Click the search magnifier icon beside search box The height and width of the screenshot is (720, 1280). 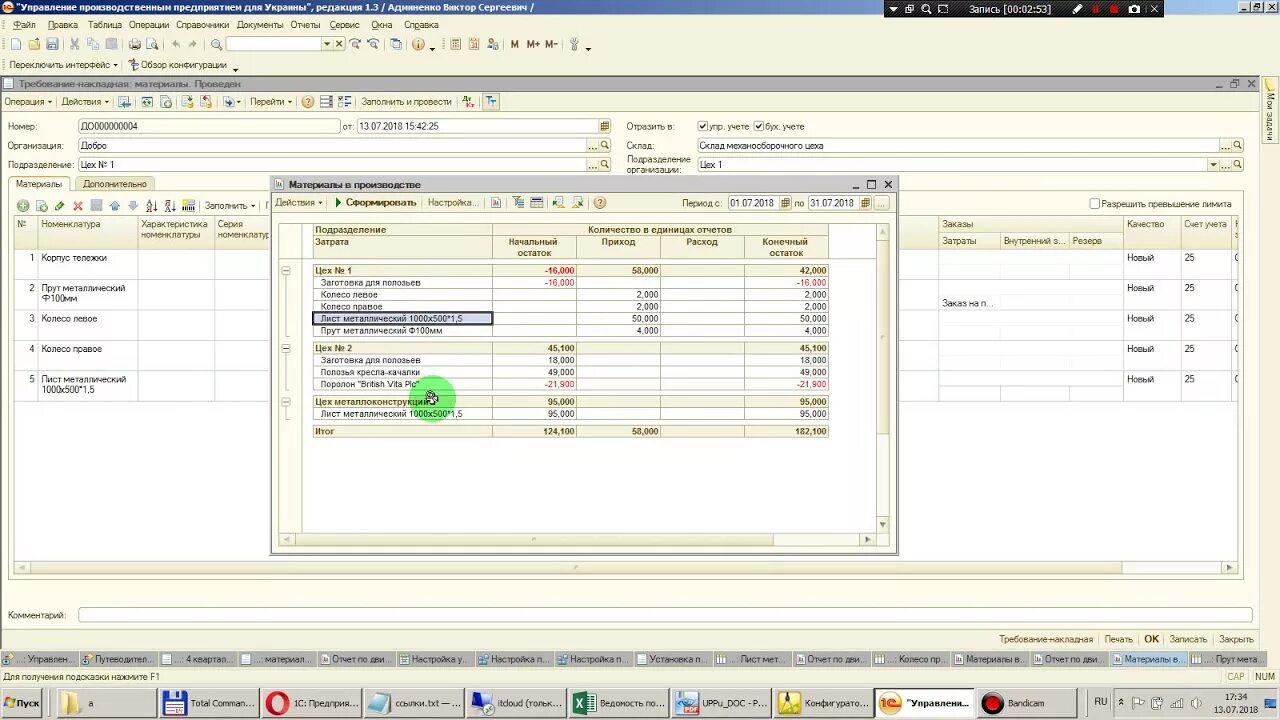[x=216, y=44]
